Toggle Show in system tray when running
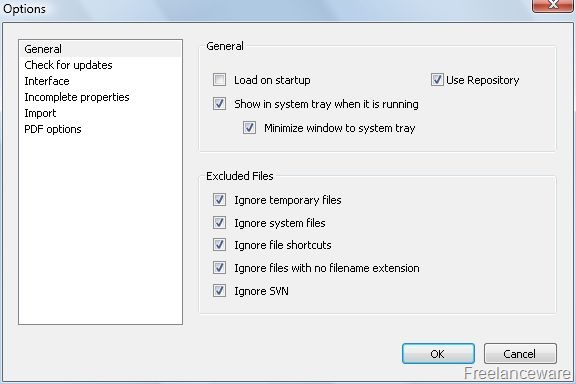Screen dimensions: 576x384 click(x=219, y=104)
